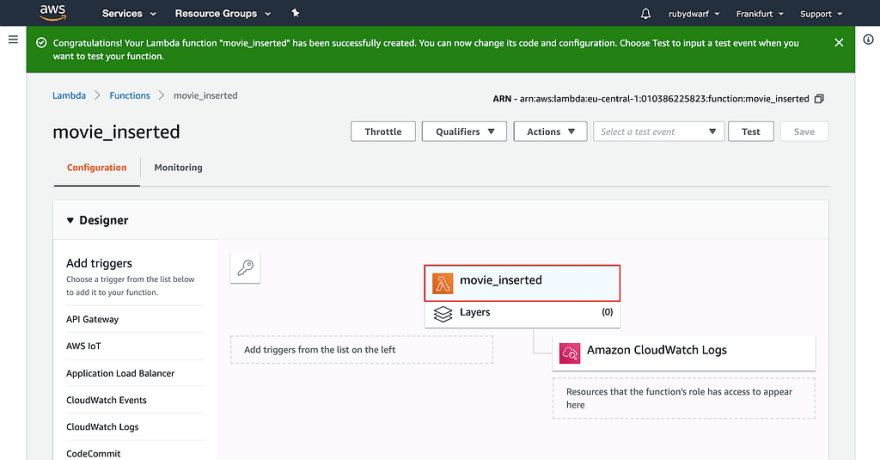Image resolution: width=880 pixels, height=460 pixels.
Task: Open the notifications bell
Action: pos(645,13)
